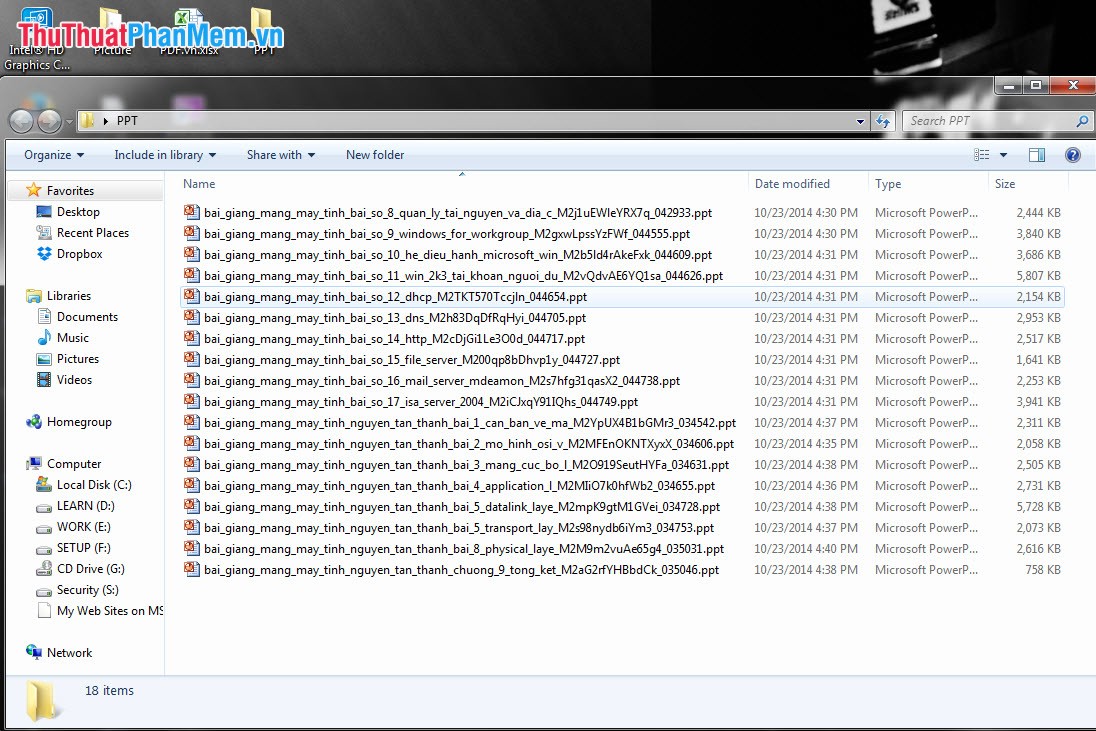
Task: Select the Videos library in the sidebar
Action: (75, 380)
